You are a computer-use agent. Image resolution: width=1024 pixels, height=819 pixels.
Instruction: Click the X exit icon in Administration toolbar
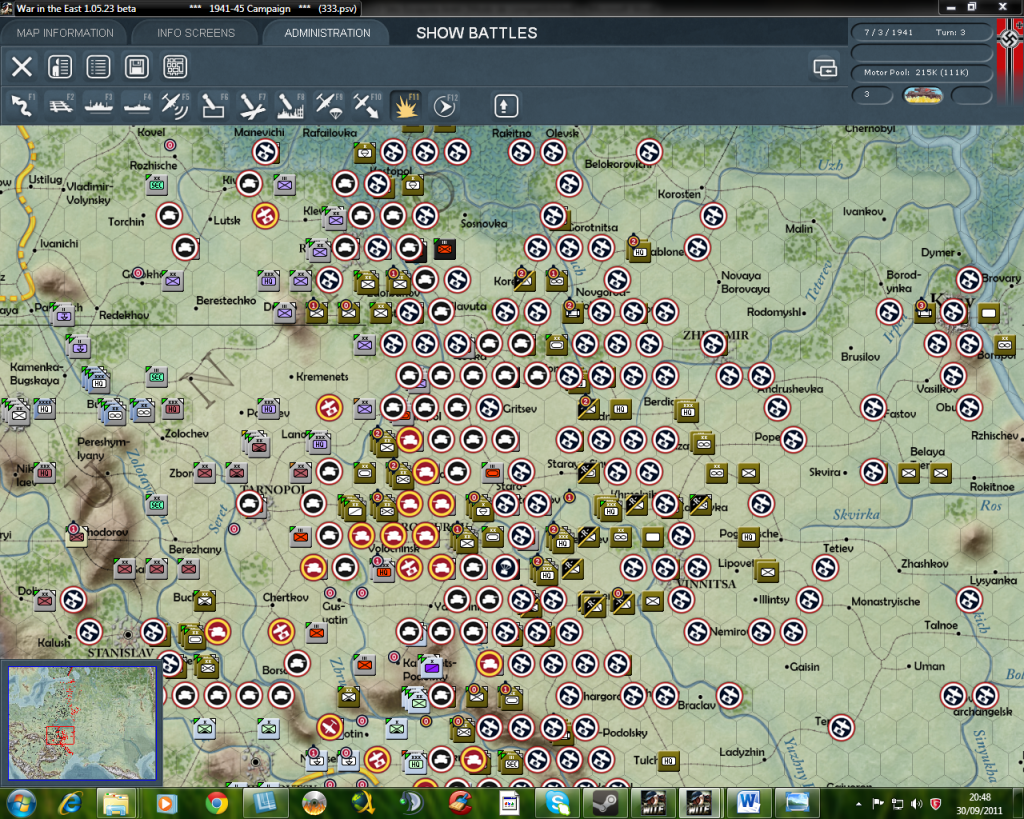coord(22,67)
